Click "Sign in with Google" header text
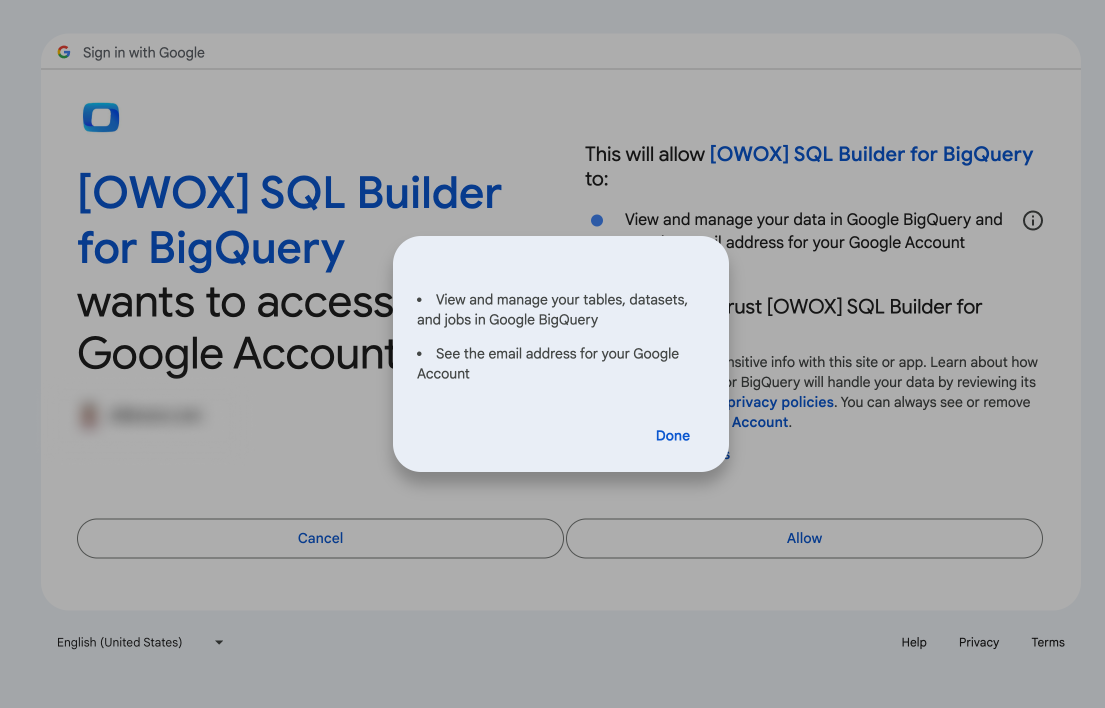The height and width of the screenshot is (708, 1105). pyautogui.click(x=144, y=52)
